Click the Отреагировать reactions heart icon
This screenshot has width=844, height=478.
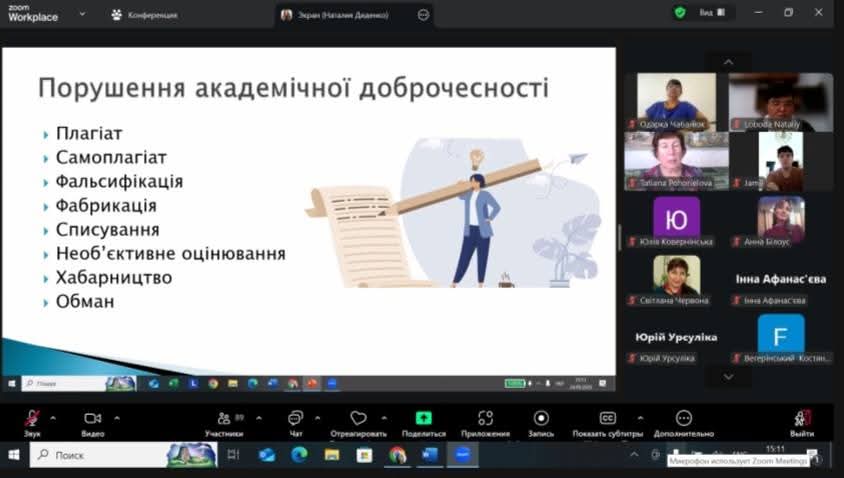[358, 418]
